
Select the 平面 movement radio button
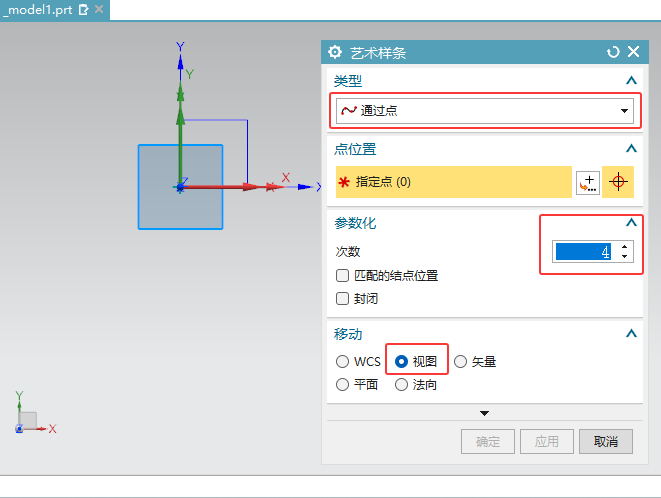pyautogui.click(x=342, y=385)
